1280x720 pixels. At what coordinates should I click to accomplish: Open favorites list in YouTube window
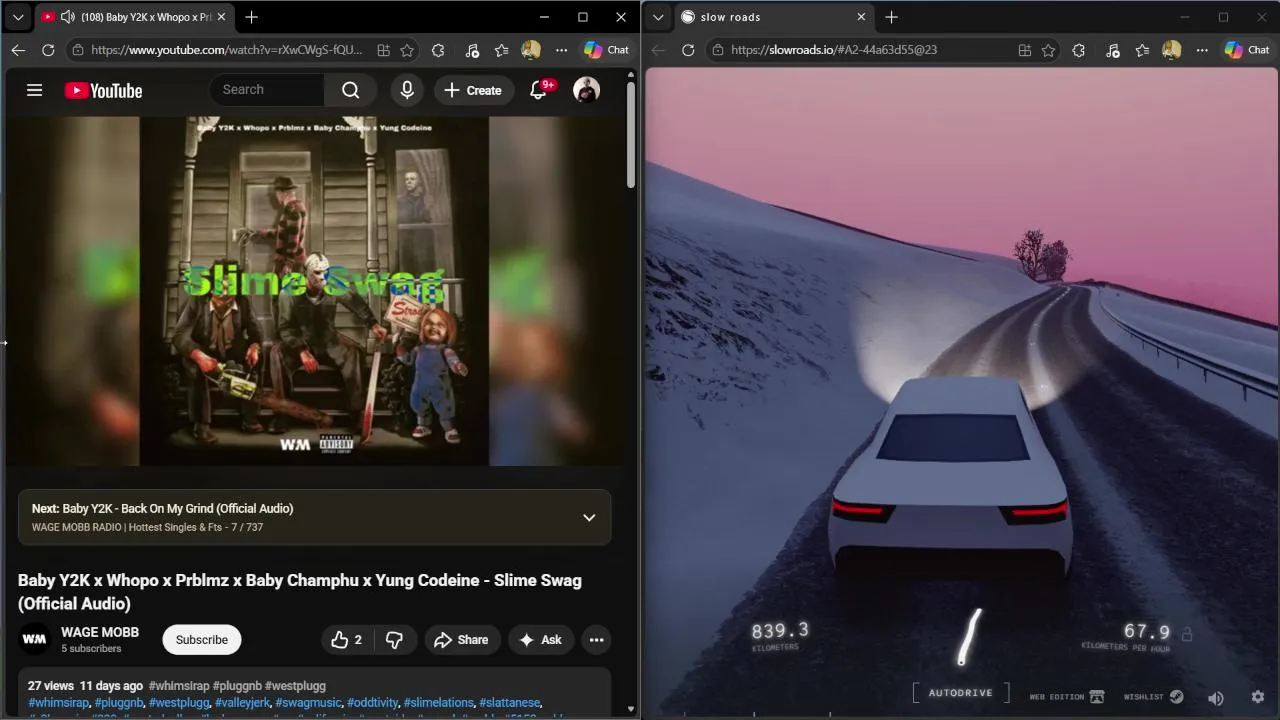pos(502,50)
